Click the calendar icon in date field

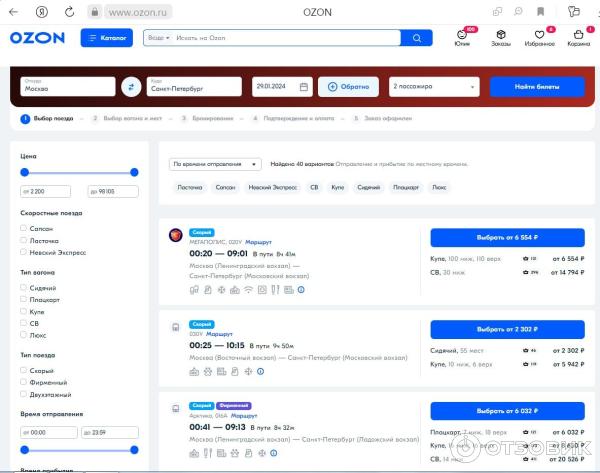(304, 87)
